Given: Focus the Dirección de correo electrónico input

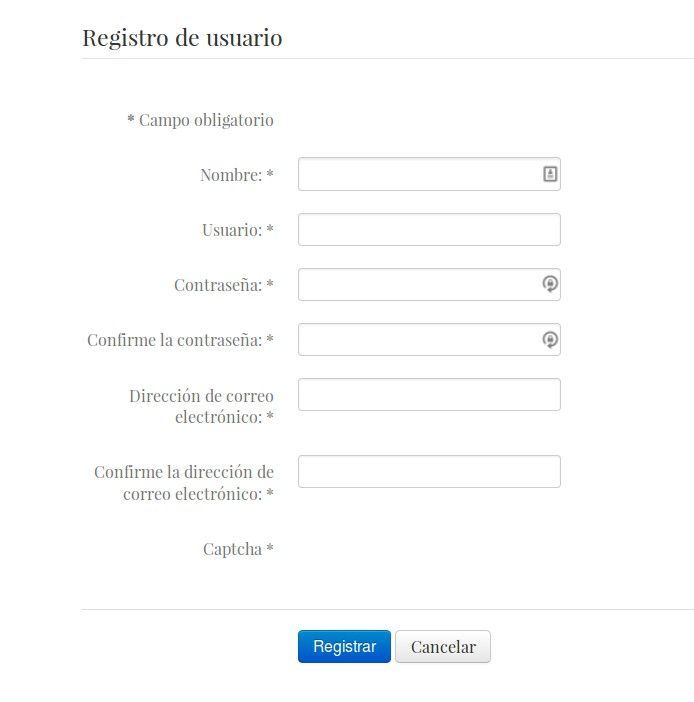Looking at the screenshot, I should 429,394.
